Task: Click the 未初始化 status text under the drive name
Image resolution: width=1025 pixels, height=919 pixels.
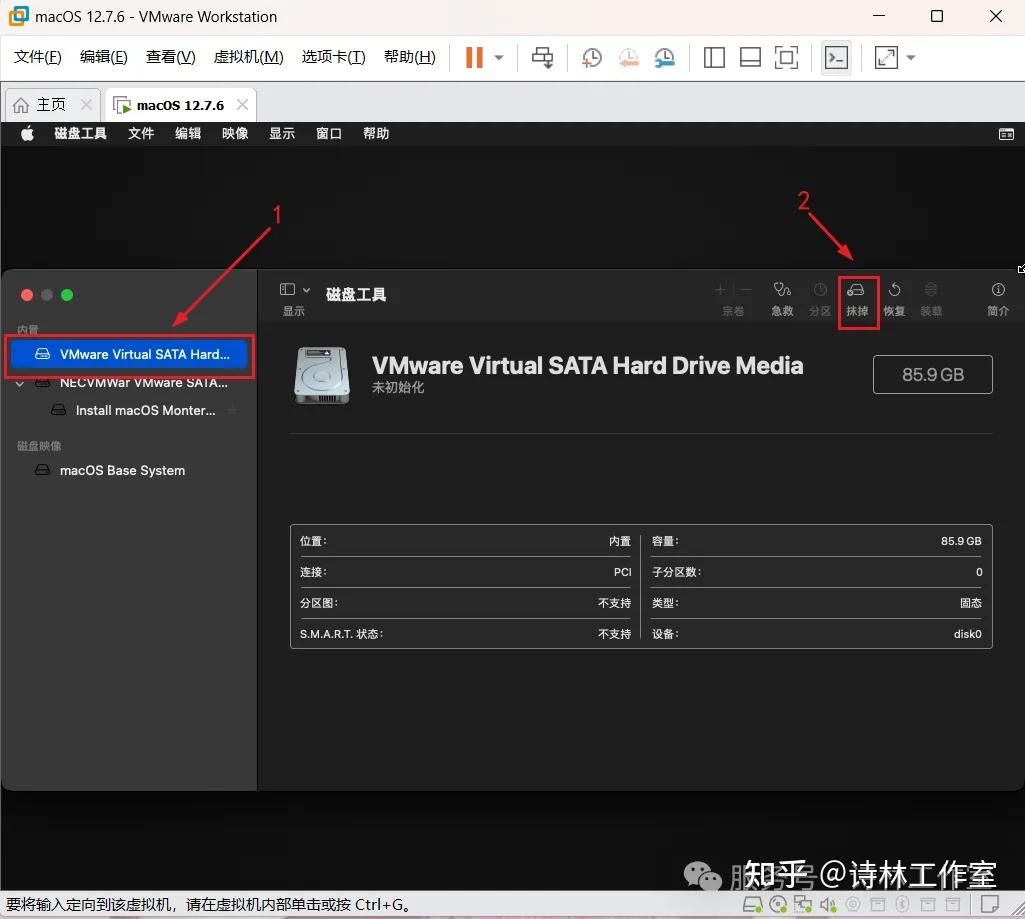Action: click(x=398, y=388)
